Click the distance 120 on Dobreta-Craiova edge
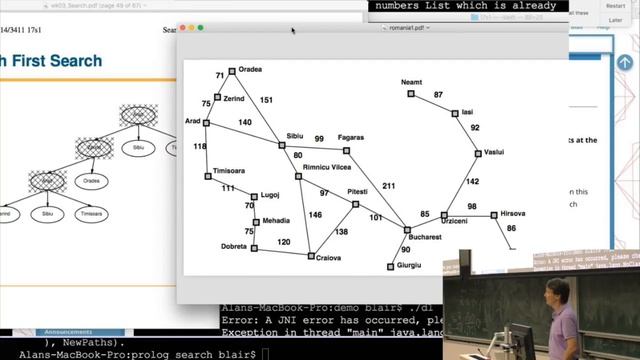Screen dimensions: 640x360 [284, 242]
